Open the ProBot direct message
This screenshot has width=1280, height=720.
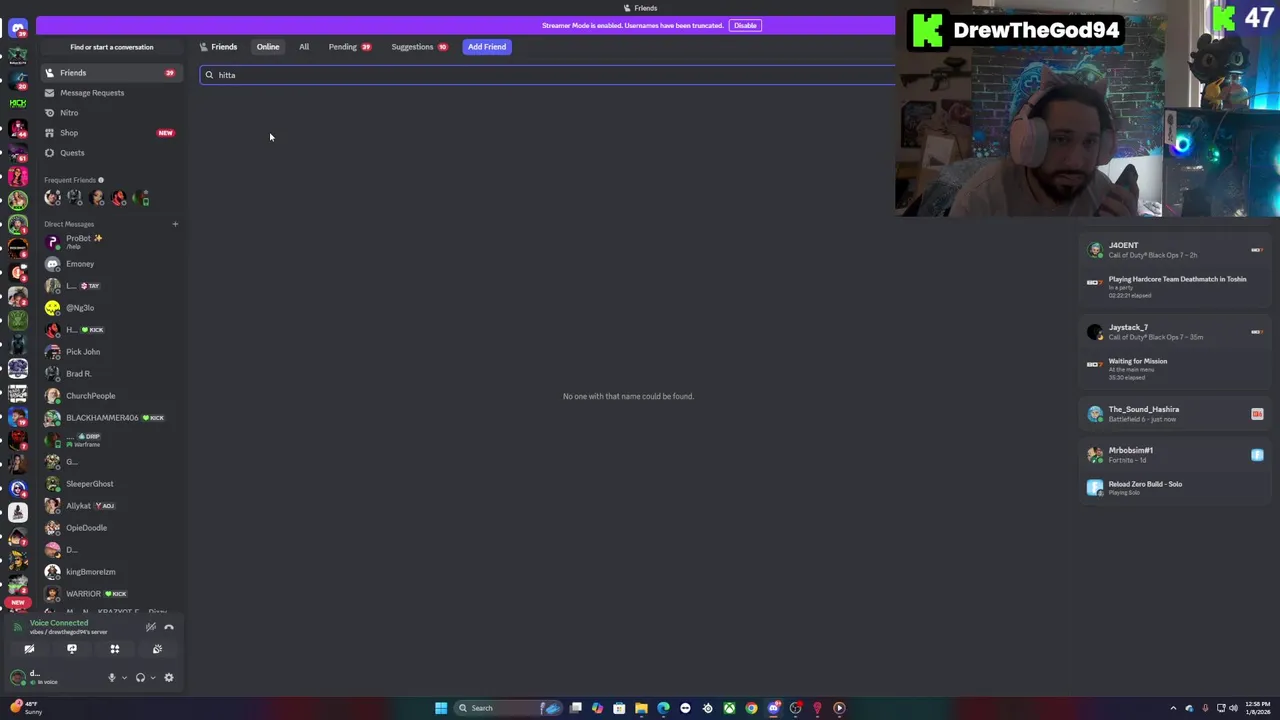click(111, 242)
